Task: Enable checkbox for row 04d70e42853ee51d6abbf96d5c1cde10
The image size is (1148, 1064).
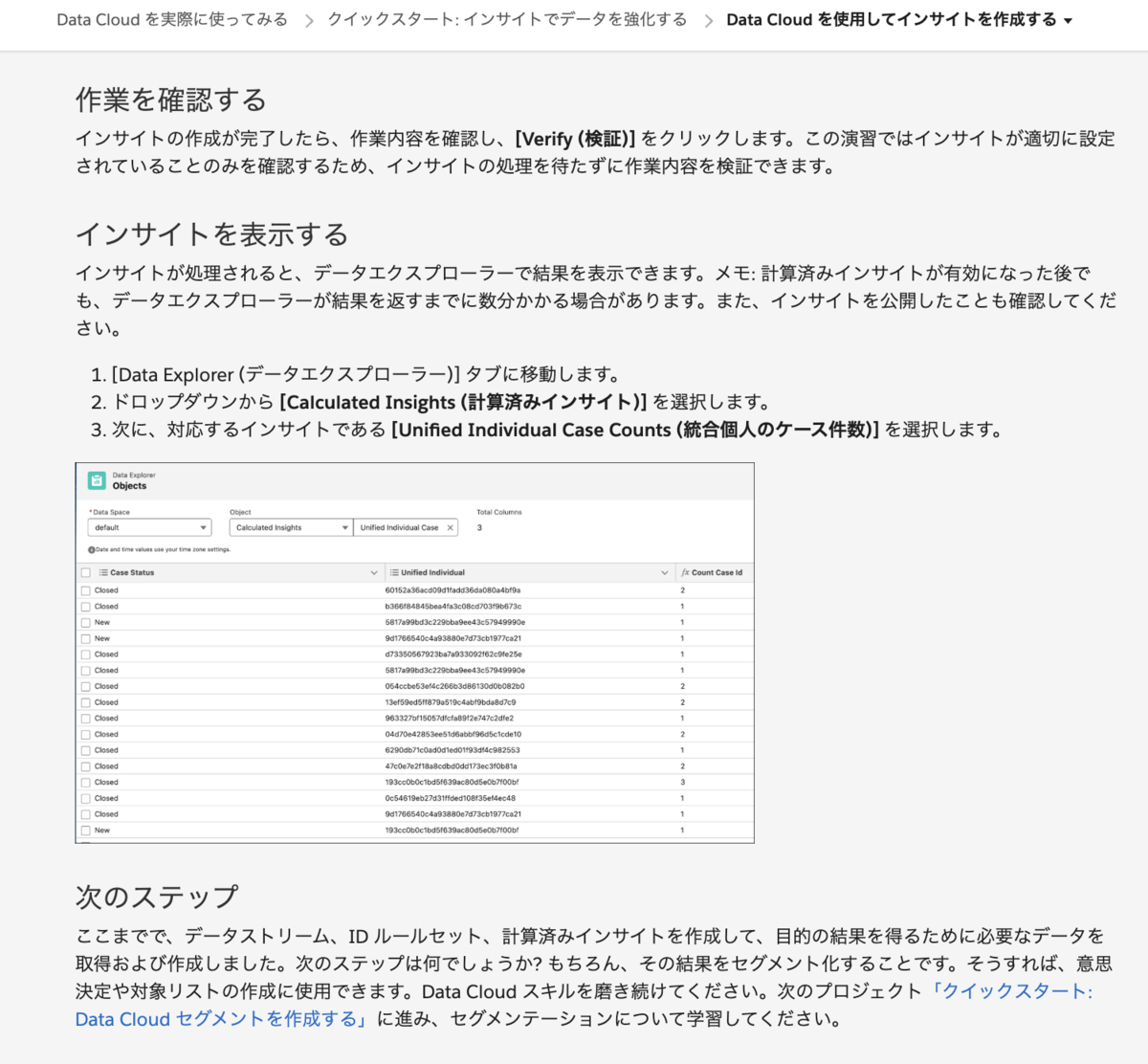Action: coord(86,734)
